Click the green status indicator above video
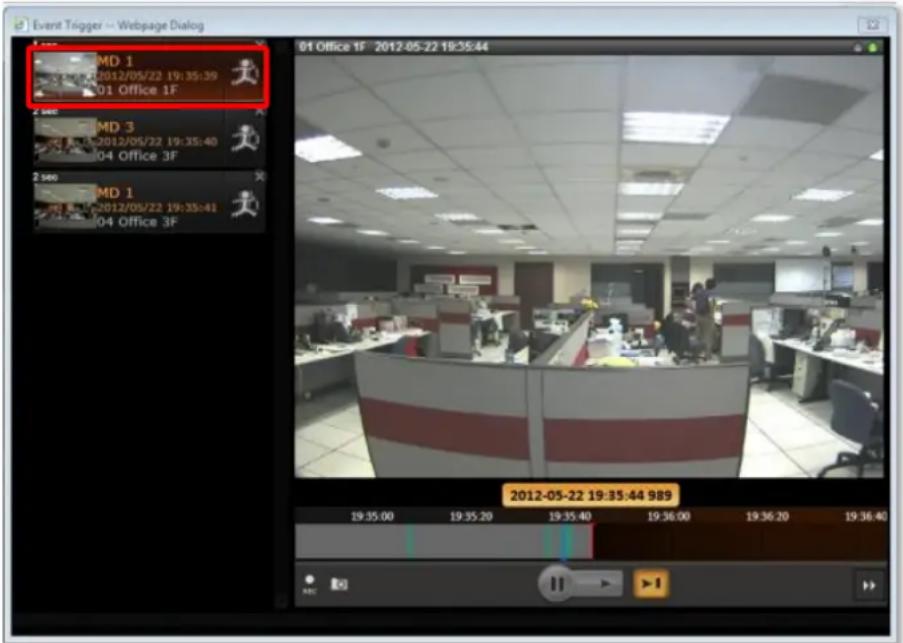Screen dimensions: 903x643 873,47
